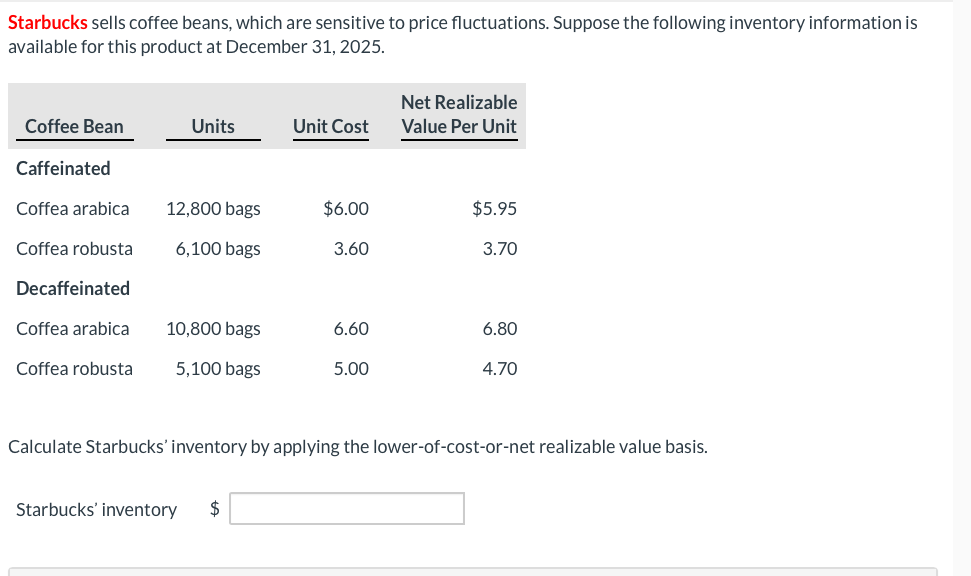
Task: Select the 4.70 net realizable value
Action: [499, 368]
